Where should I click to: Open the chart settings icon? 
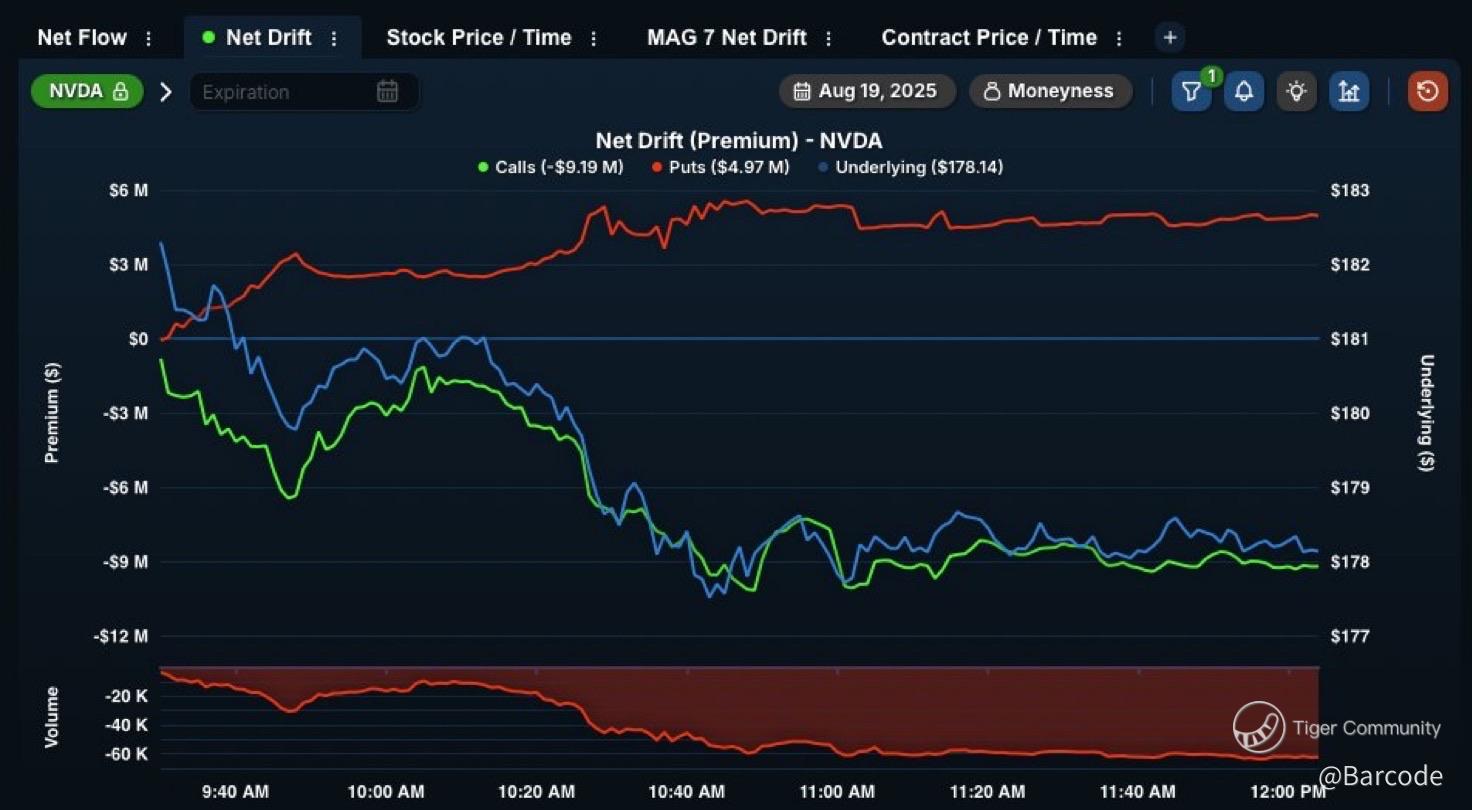tap(1349, 92)
